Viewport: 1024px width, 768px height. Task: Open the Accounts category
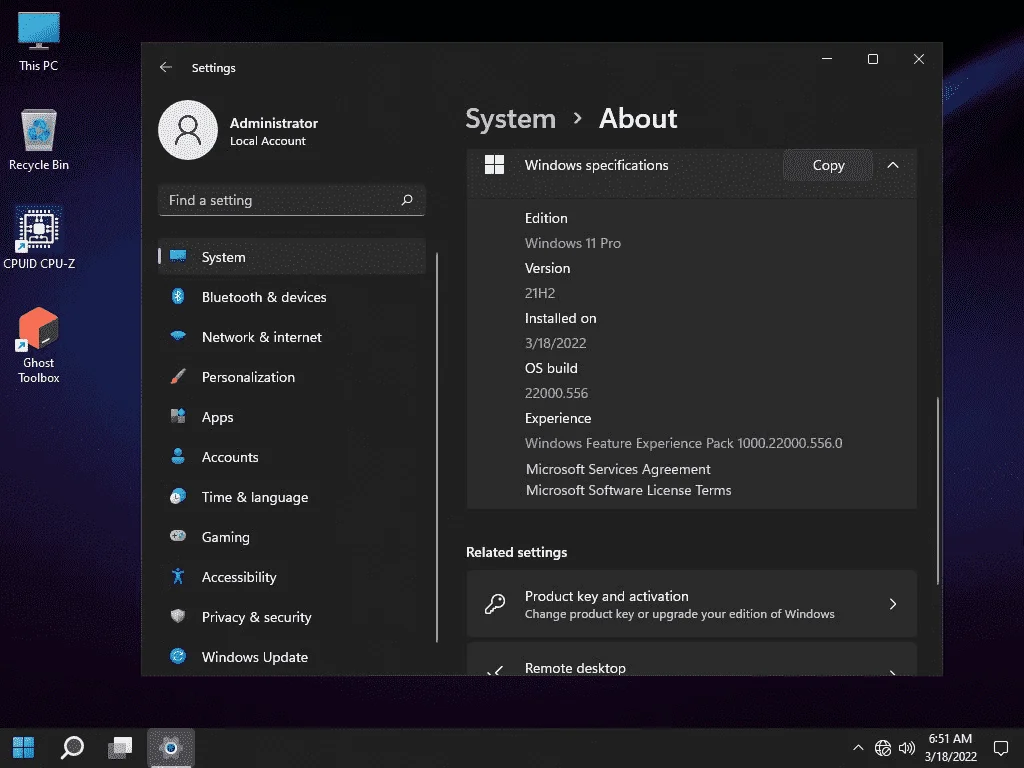(292, 456)
